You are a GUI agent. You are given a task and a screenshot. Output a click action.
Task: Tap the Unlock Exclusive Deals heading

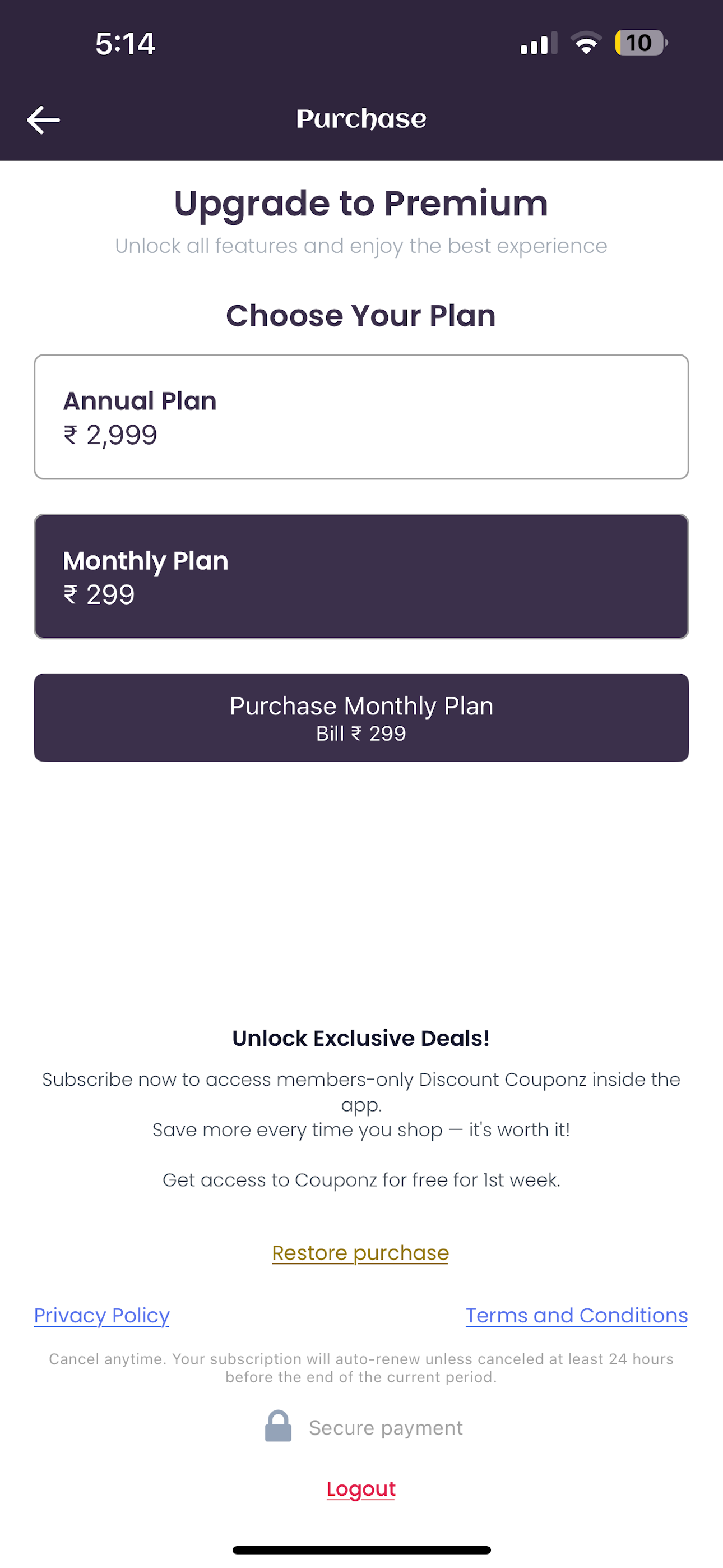[x=361, y=1039]
